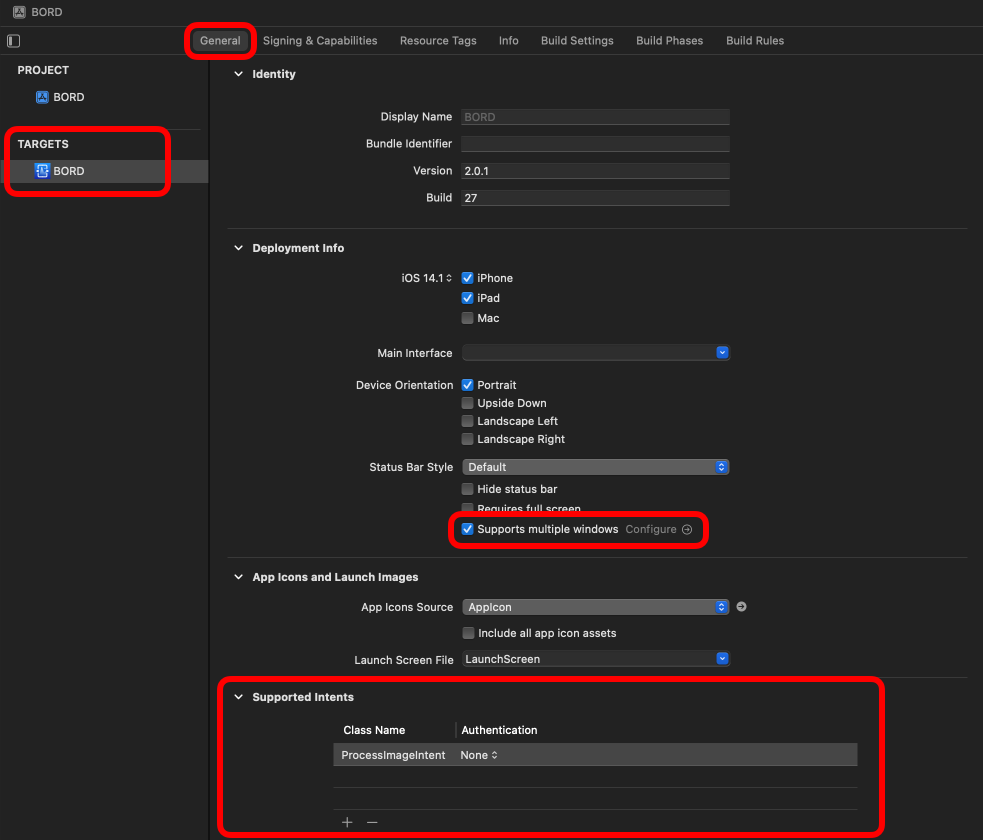Open the Main Interface dropdown
This screenshot has height=840, width=983.
596,352
